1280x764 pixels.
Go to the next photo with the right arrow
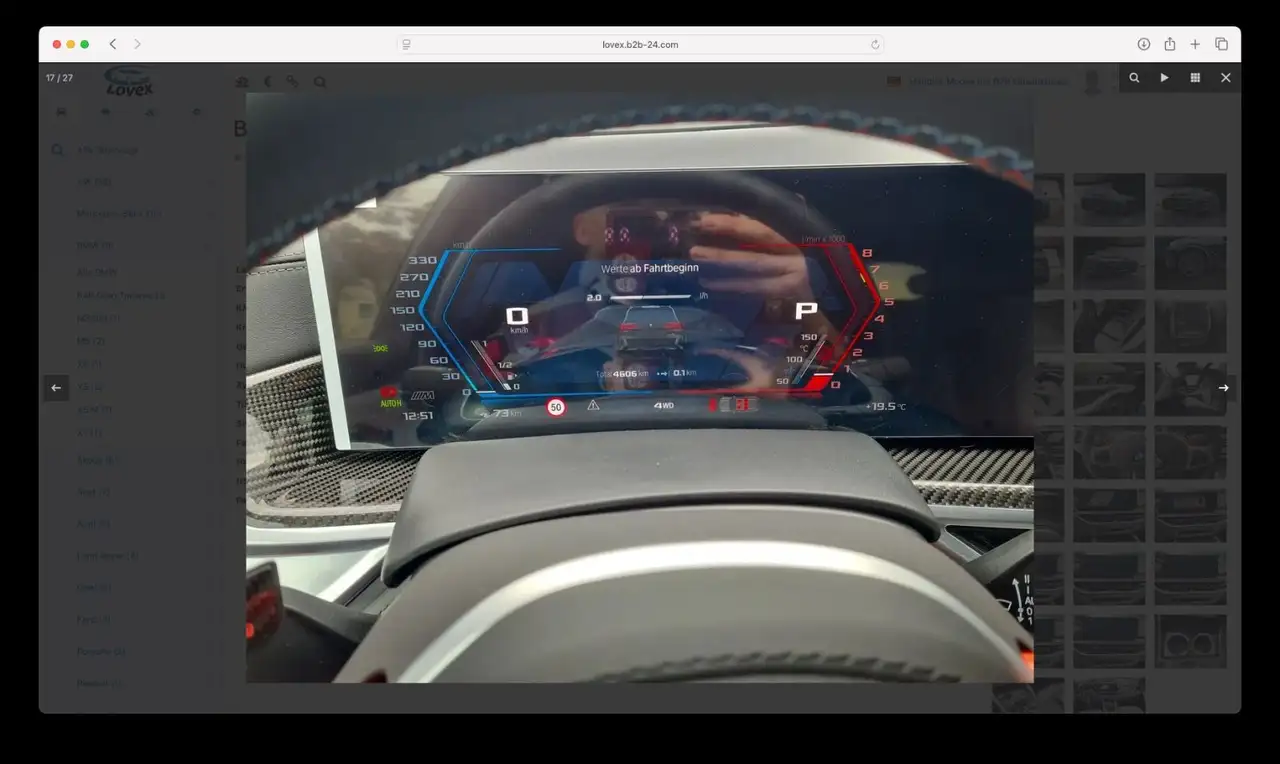tap(1223, 388)
